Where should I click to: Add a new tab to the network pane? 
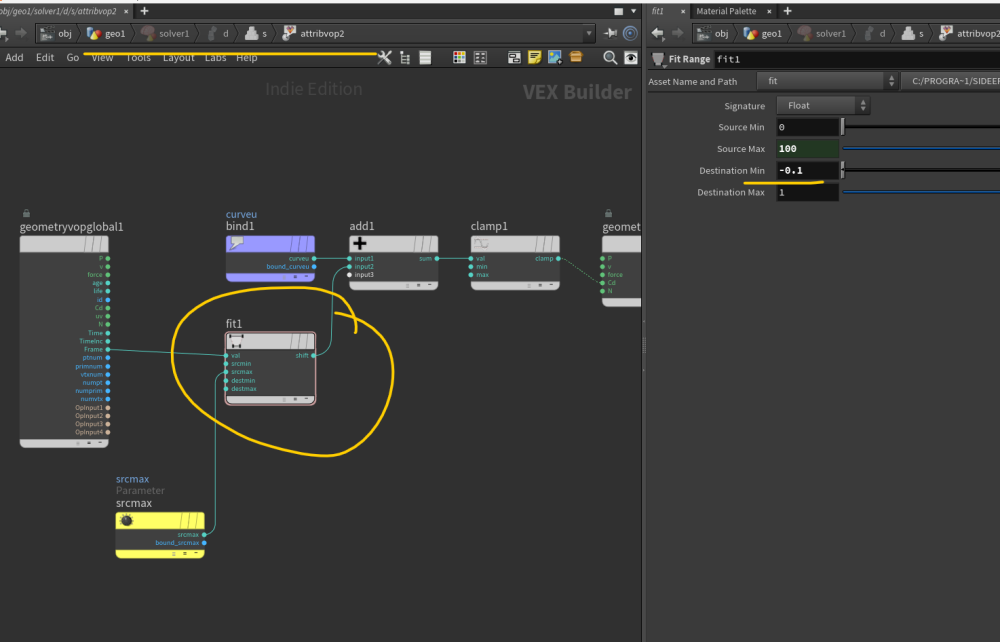(144, 11)
